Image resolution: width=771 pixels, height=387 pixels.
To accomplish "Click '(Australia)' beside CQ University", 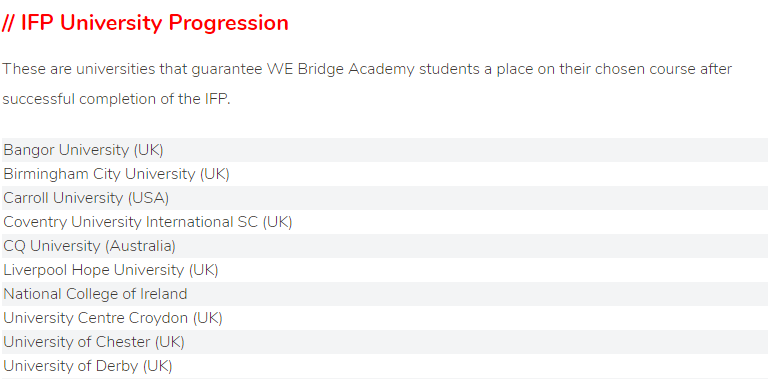I will click(140, 246).
